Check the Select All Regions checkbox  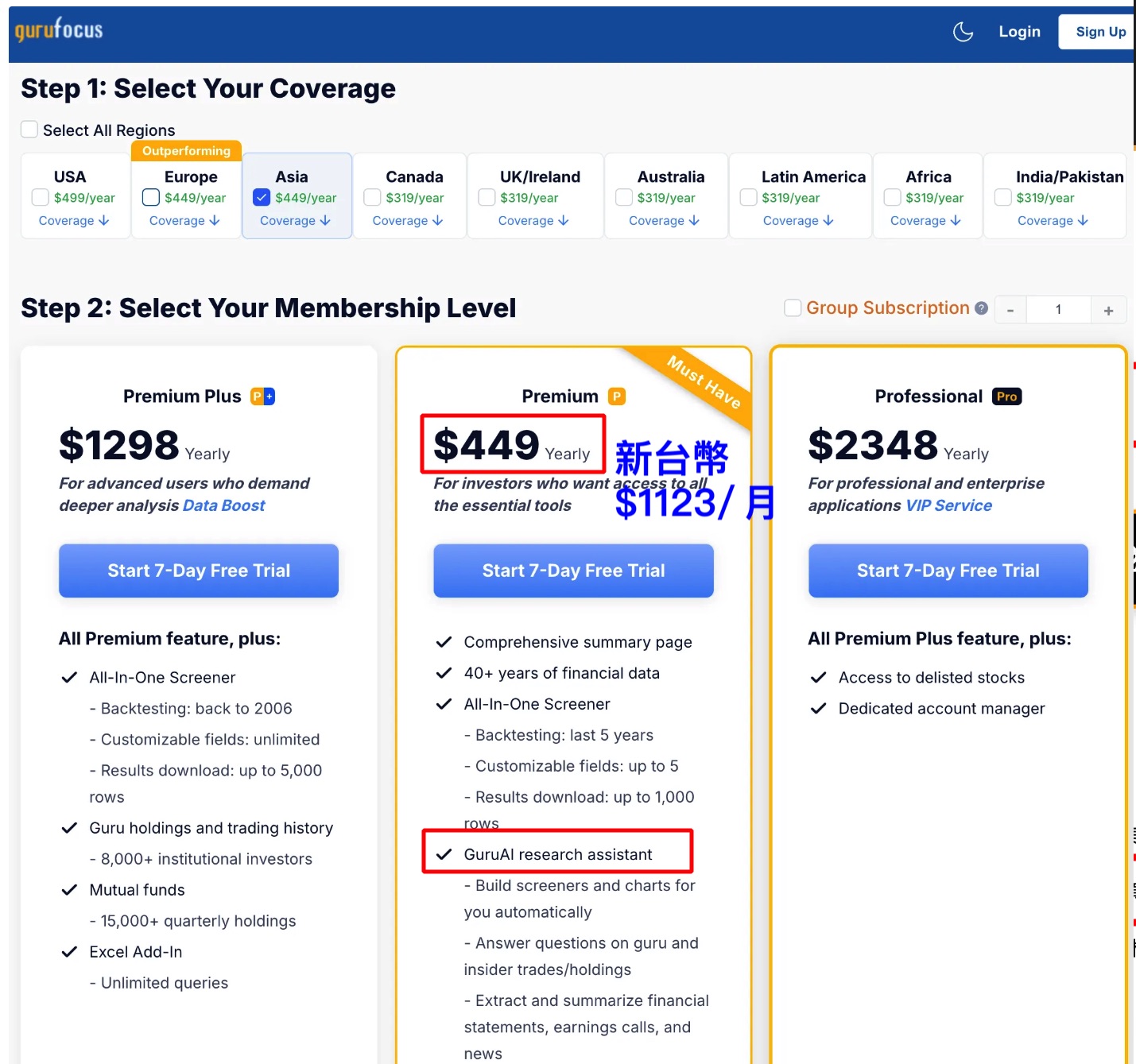pyautogui.click(x=29, y=130)
